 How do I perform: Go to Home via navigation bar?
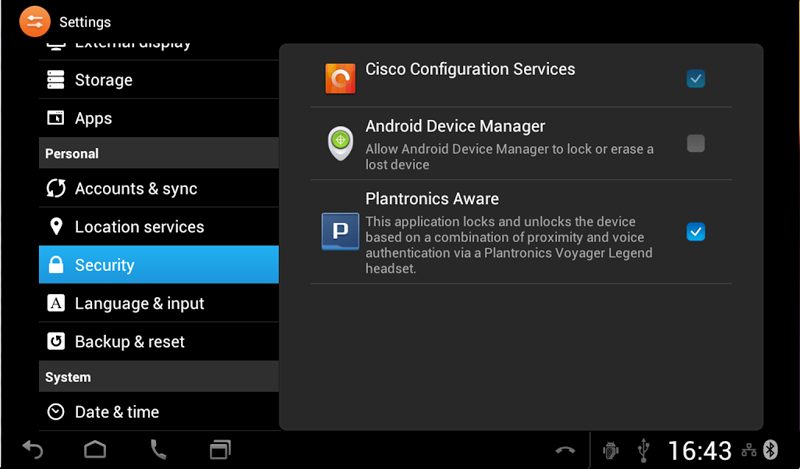coord(95,449)
